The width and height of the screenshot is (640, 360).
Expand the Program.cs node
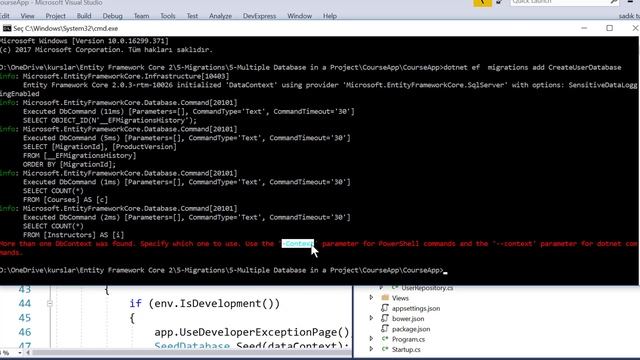(x=371, y=338)
